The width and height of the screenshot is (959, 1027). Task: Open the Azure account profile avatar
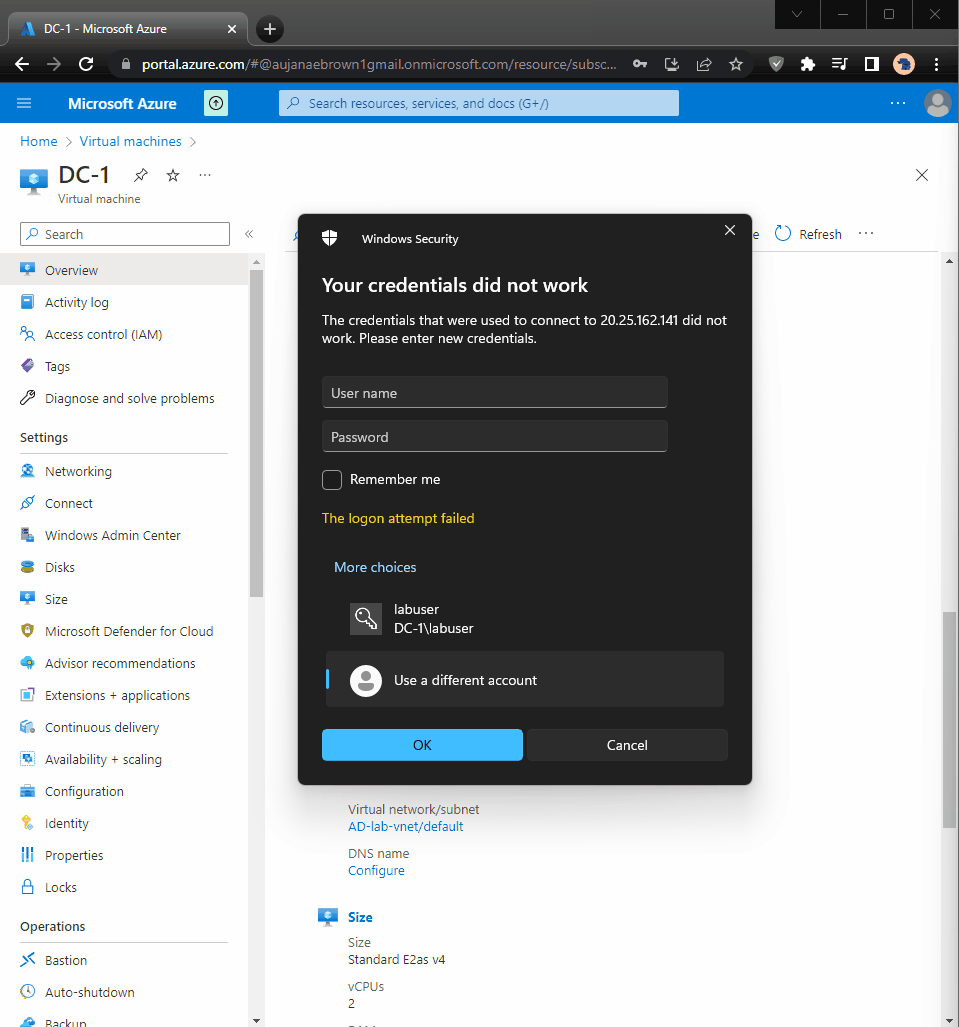click(937, 103)
